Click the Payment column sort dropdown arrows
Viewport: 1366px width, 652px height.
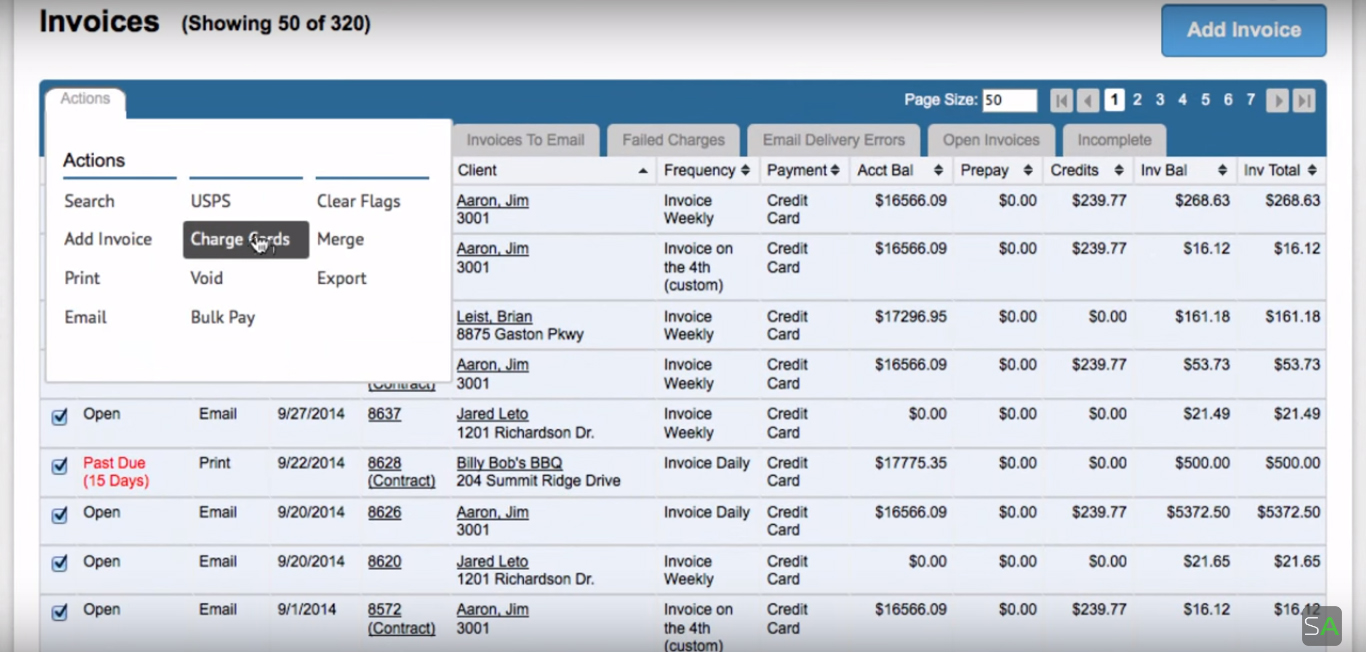pos(835,171)
